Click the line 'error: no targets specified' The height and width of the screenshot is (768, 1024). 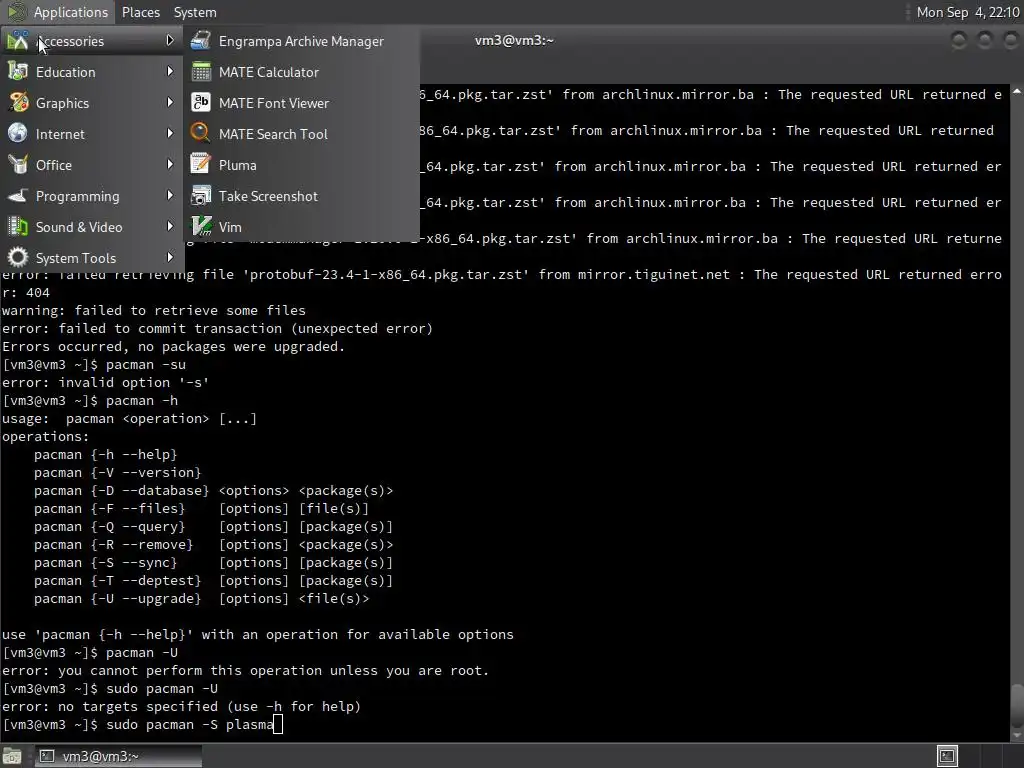pos(182,706)
